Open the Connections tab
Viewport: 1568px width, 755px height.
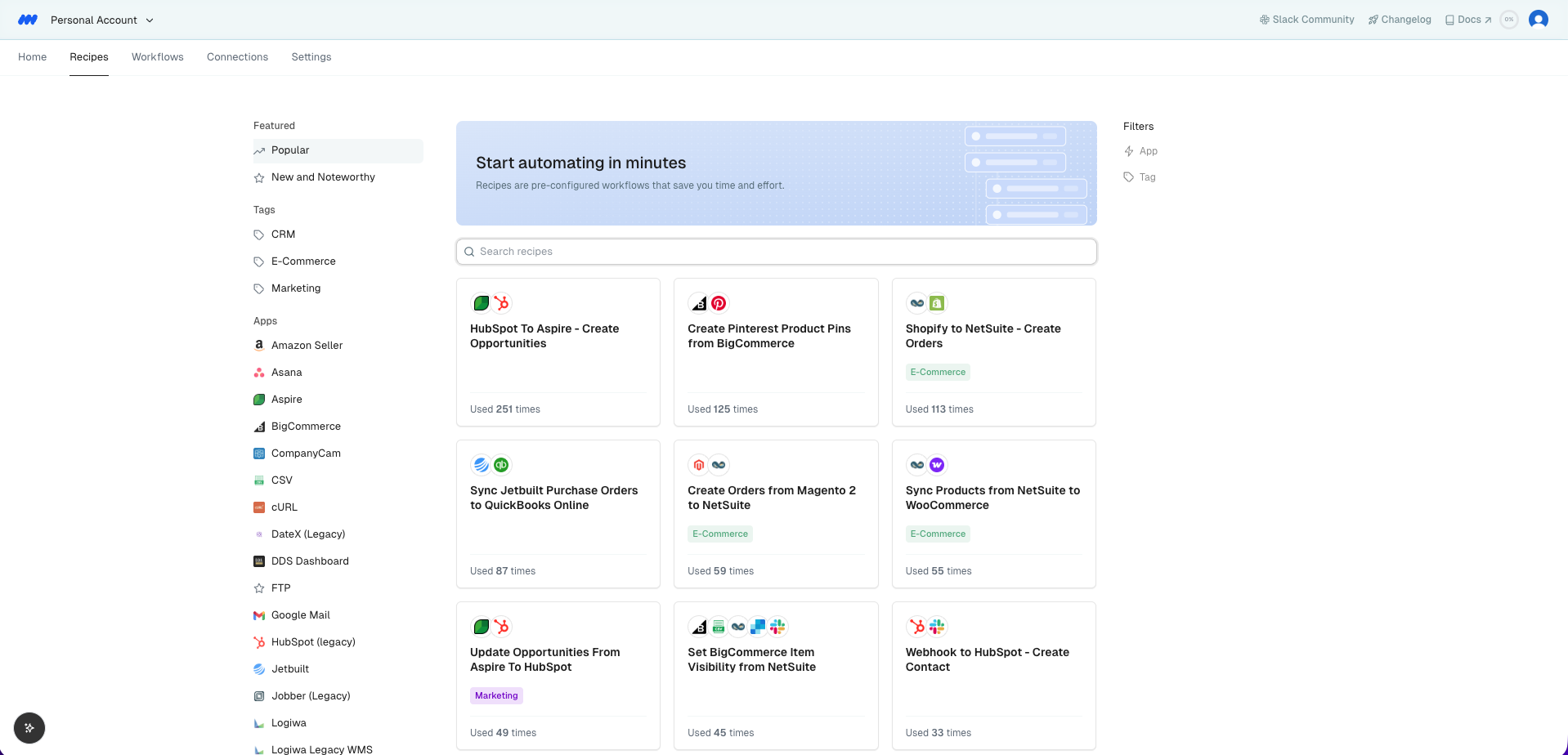click(237, 57)
